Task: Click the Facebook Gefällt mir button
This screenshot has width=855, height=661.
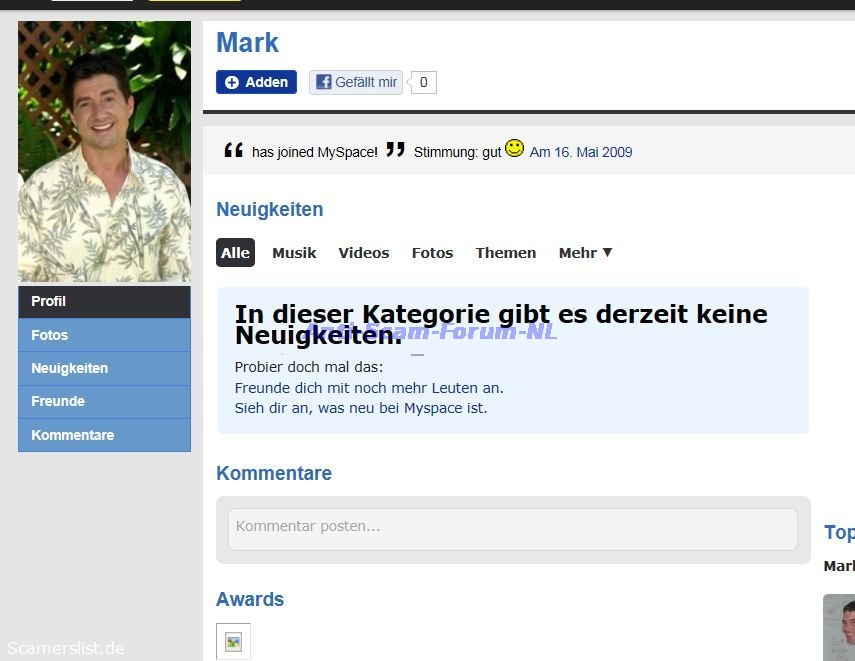Action: pyautogui.click(x=356, y=82)
